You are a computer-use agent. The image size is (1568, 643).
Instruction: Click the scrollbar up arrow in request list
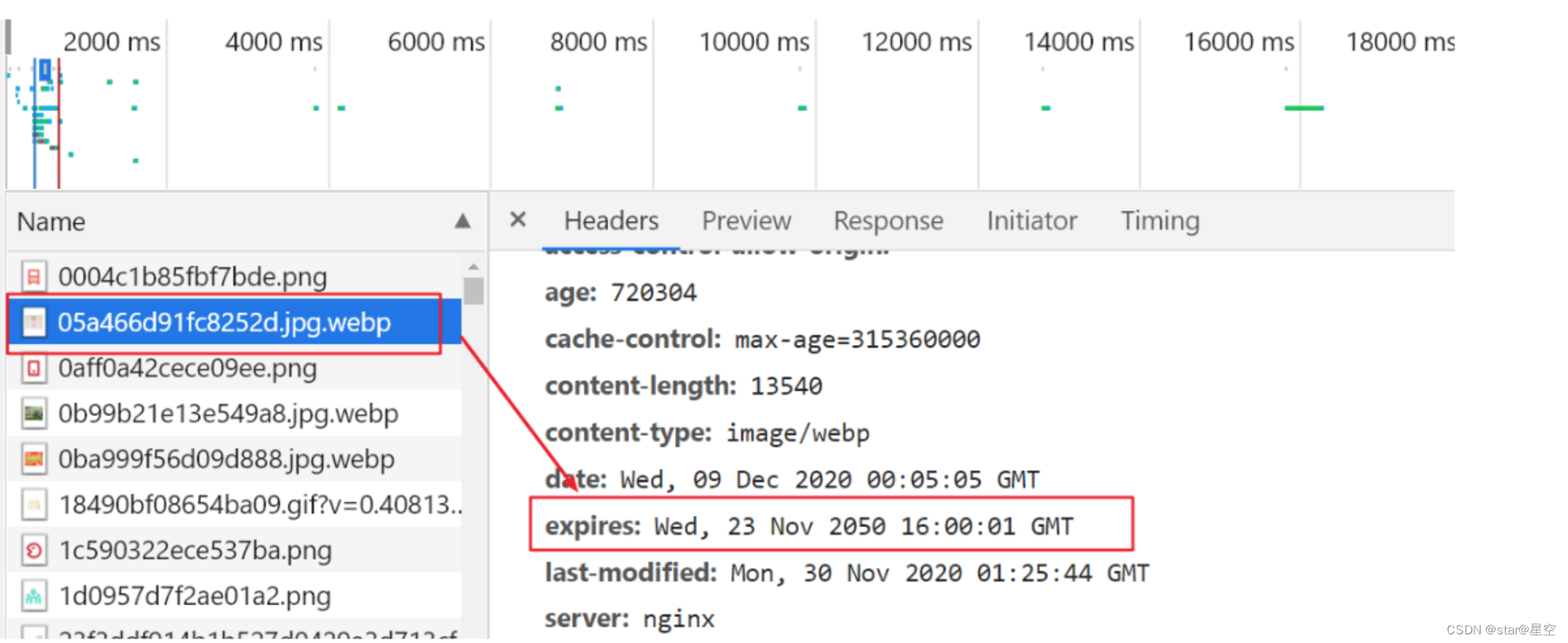474,267
